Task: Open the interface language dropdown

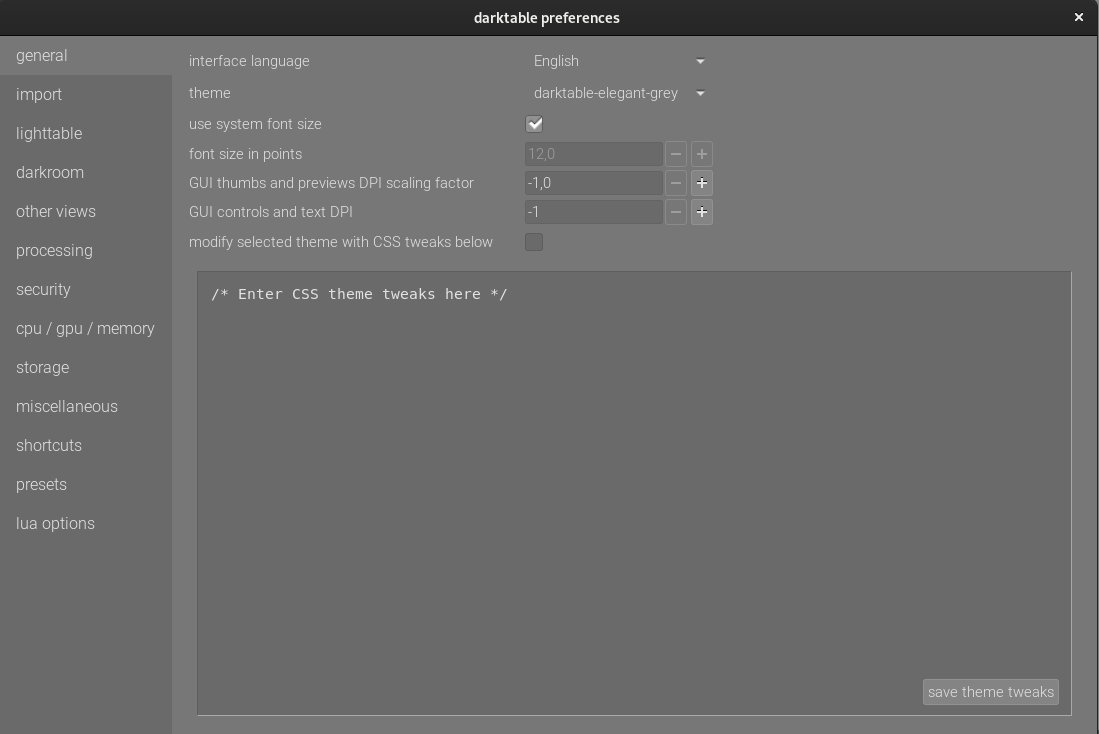Action: point(619,61)
